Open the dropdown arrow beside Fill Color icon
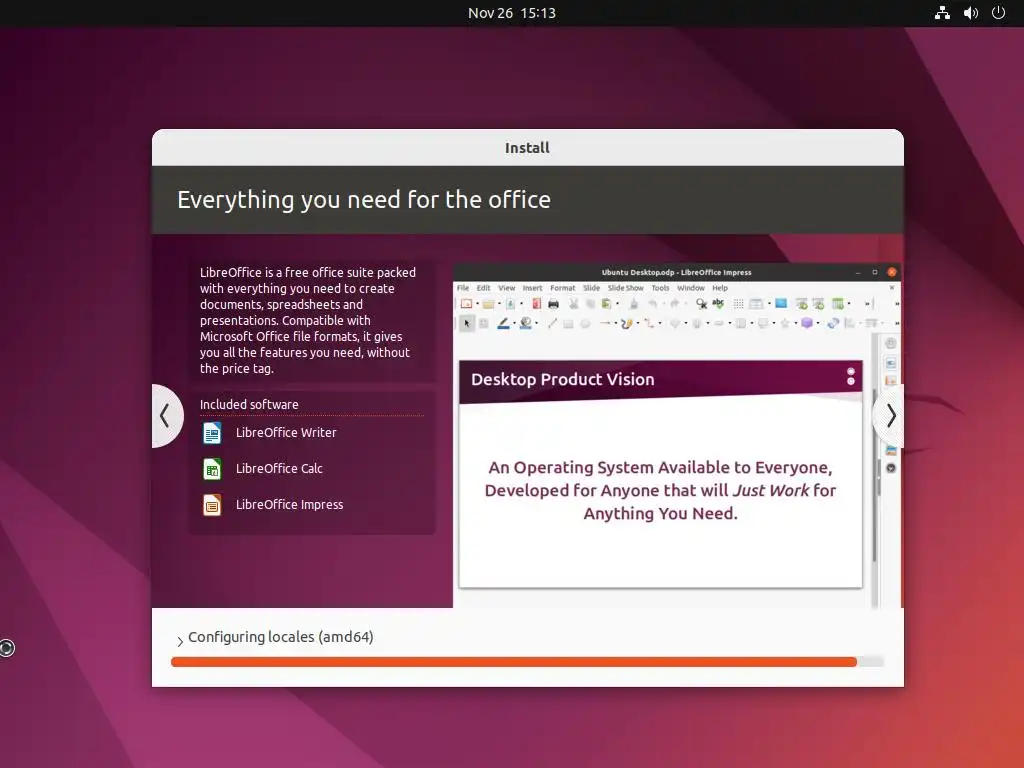The image size is (1024, 768). (x=536, y=323)
